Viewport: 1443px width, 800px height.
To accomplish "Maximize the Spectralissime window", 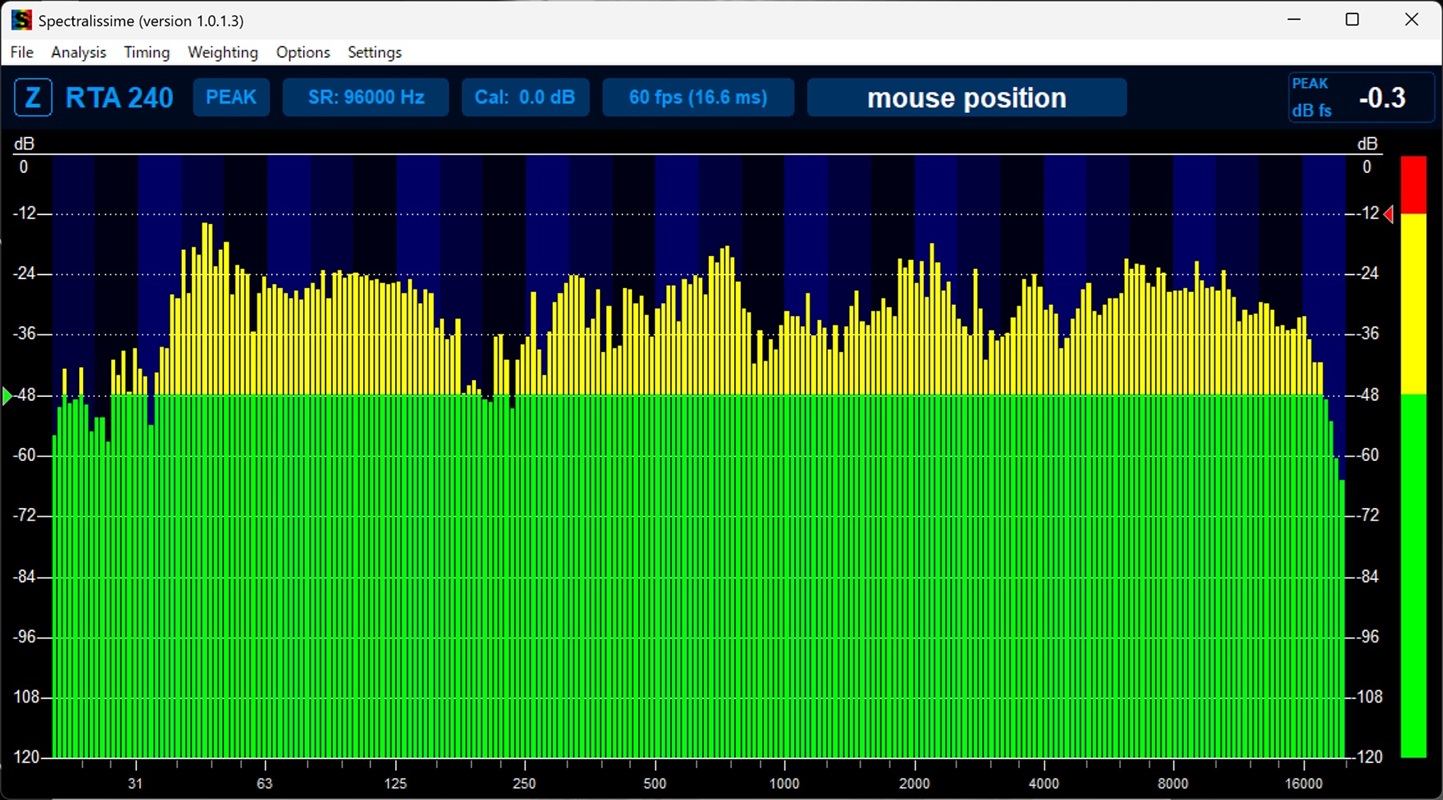I will (x=1352, y=20).
